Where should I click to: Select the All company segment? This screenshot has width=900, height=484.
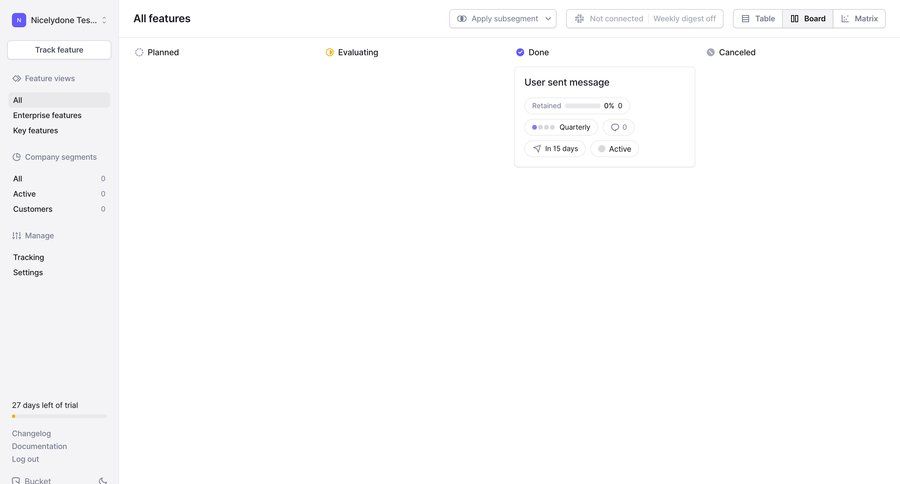coord(59,179)
